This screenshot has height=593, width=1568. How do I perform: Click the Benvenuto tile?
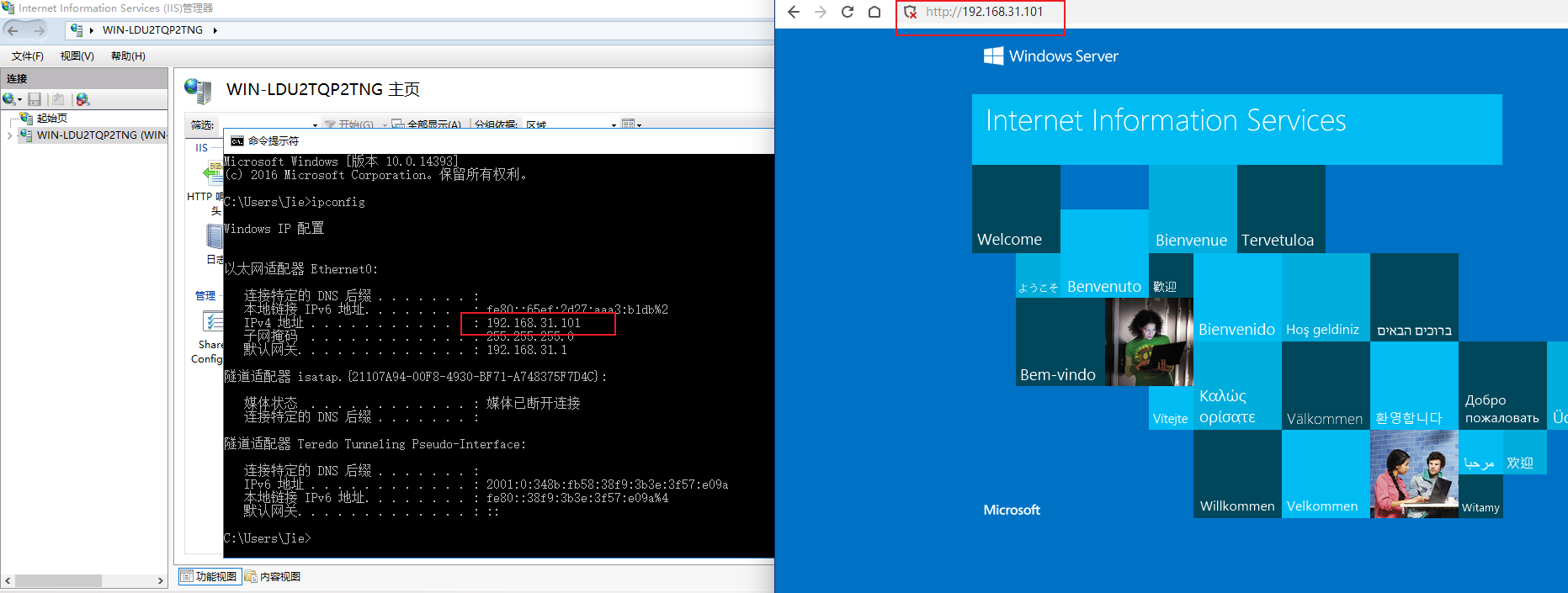point(1104,253)
